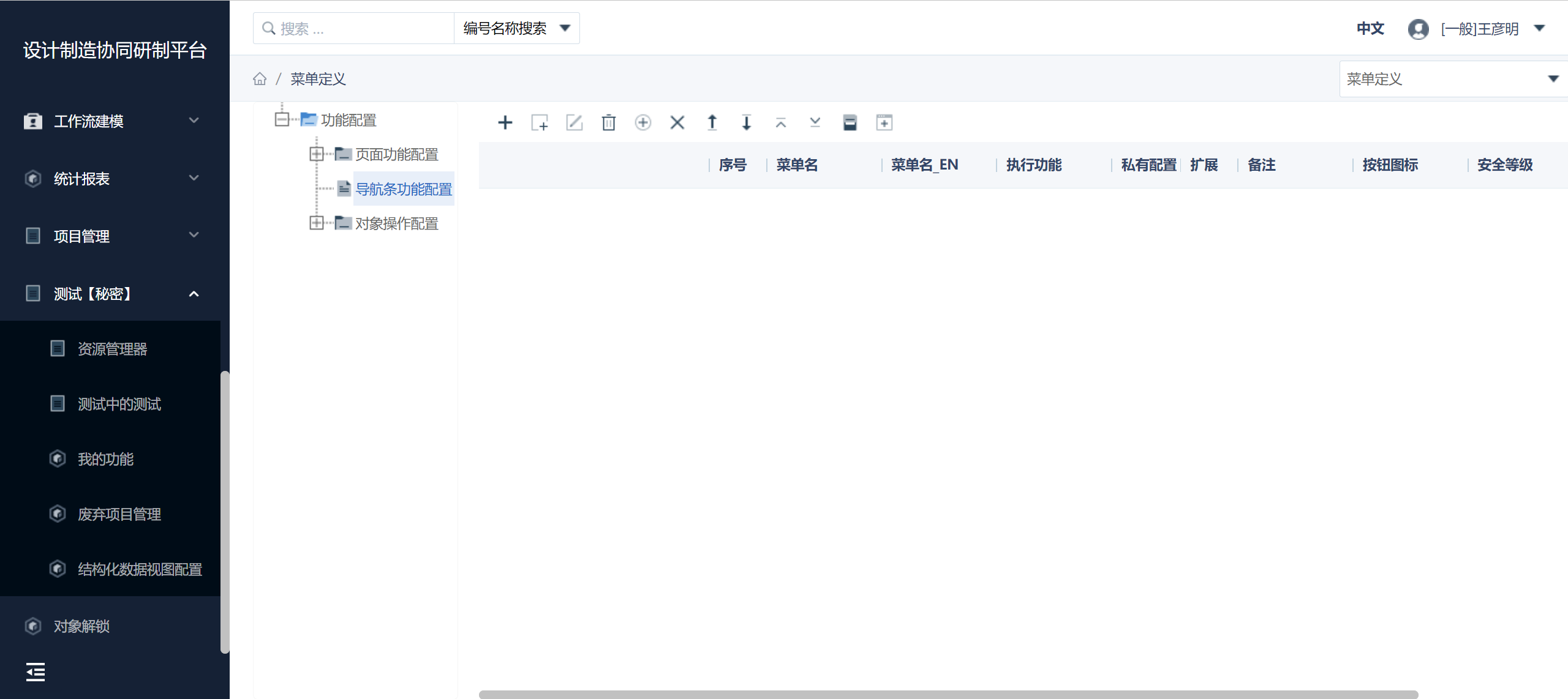1568x699 pixels.
Task: Click the 工作流建模 briefcase icon
Action: coord(33,121)
